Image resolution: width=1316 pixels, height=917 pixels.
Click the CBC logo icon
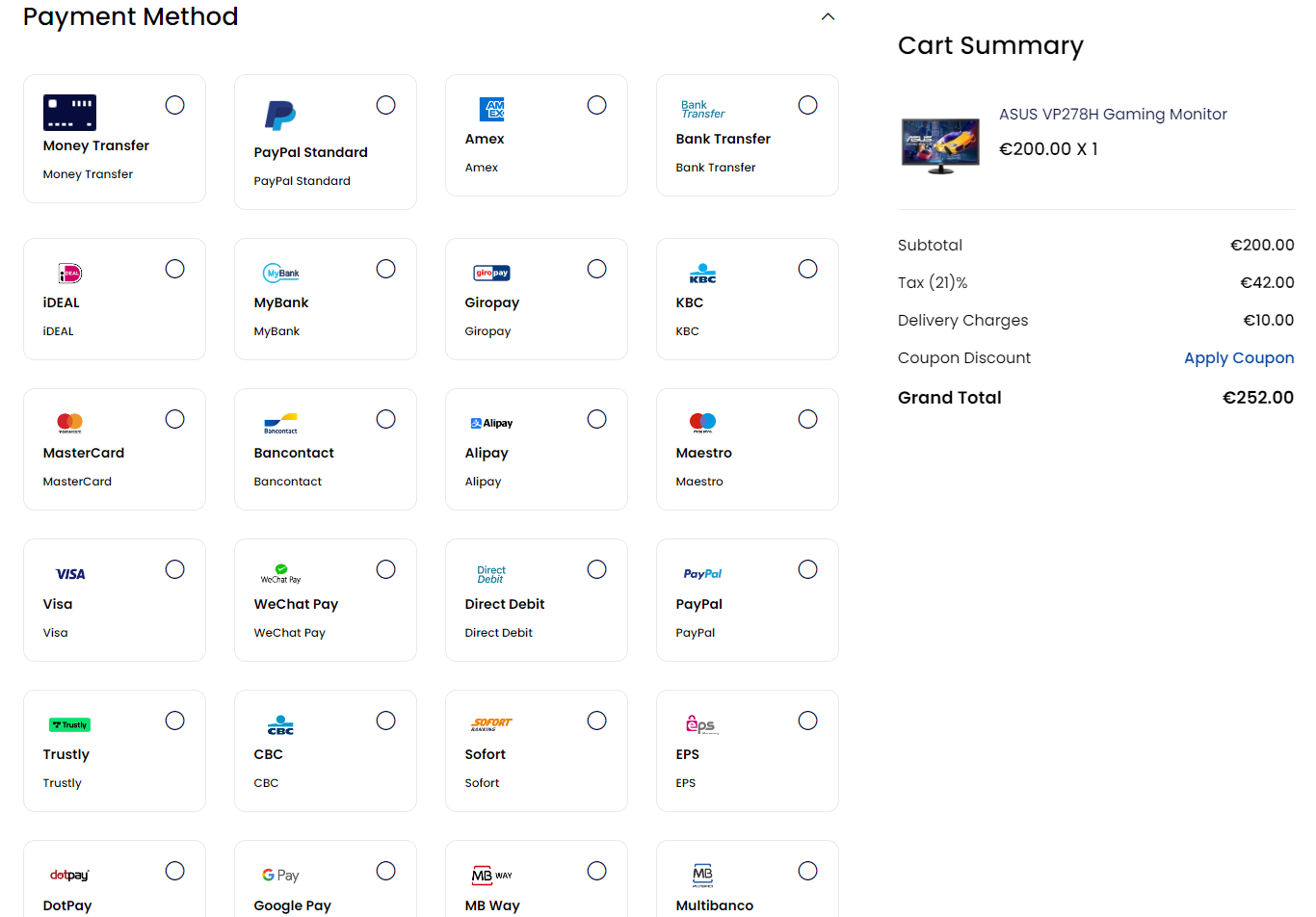pyautogui.click(x=281, y=724)
